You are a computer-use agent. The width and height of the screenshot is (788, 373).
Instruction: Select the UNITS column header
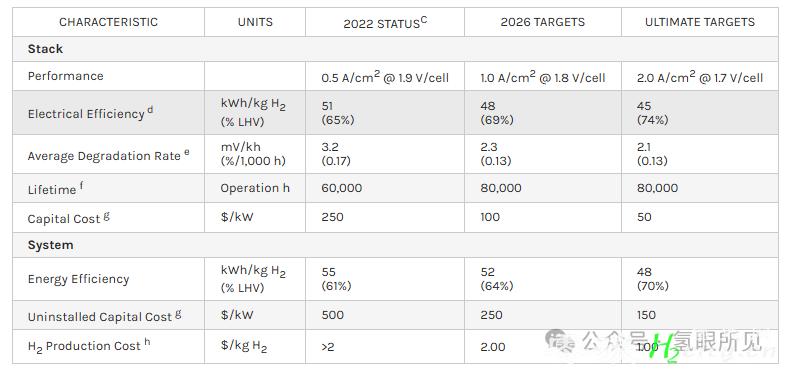point(255,22)
